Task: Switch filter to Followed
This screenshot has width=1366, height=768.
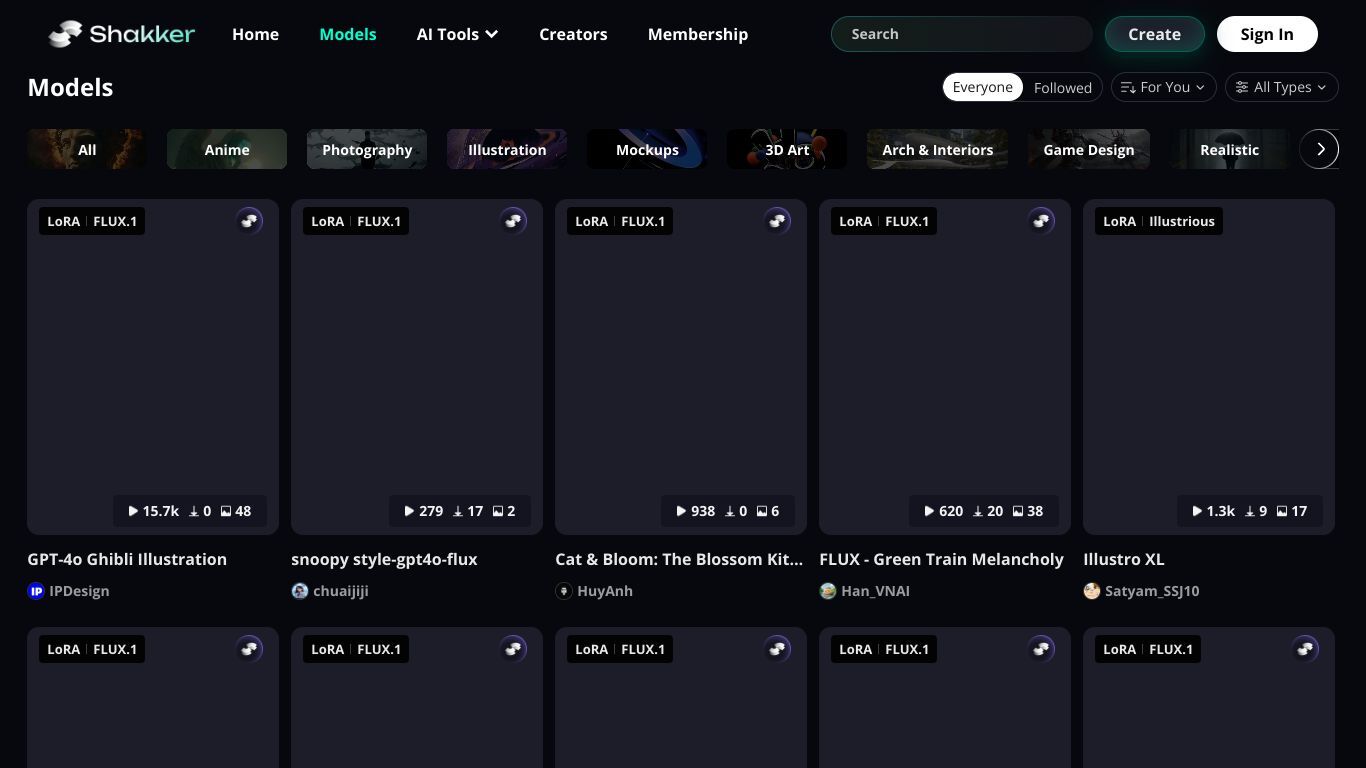Action: coord(1063,87)
